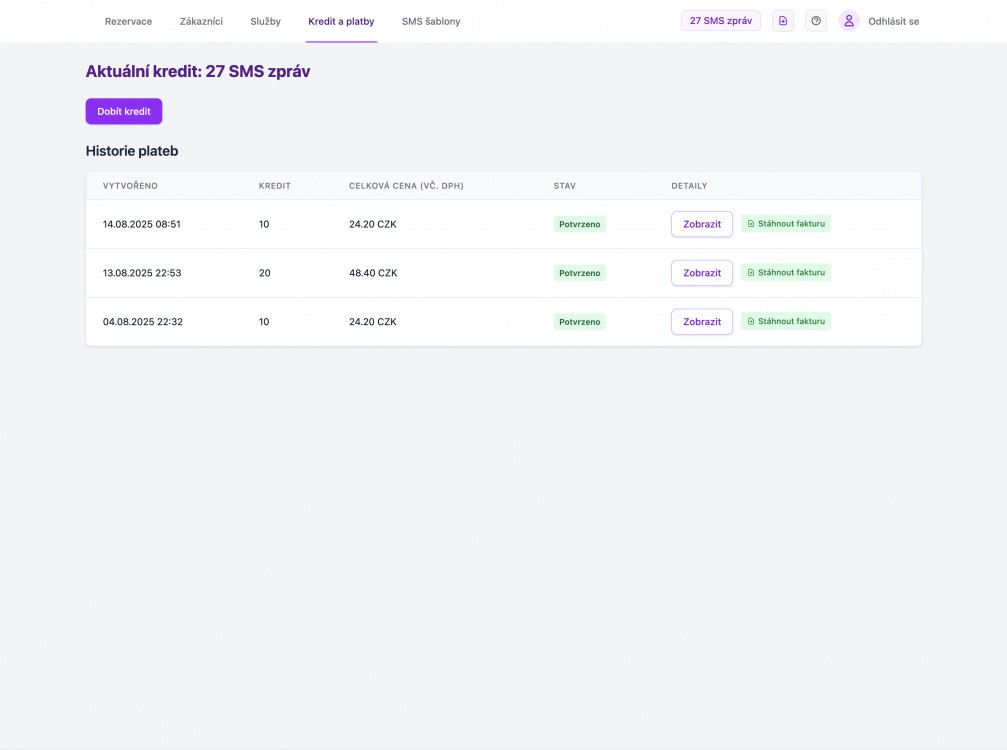The height and width of the screenshot is (750, 1007).
Task: Click Odhlásit se to log out
Action: click(x=893, y=21)
